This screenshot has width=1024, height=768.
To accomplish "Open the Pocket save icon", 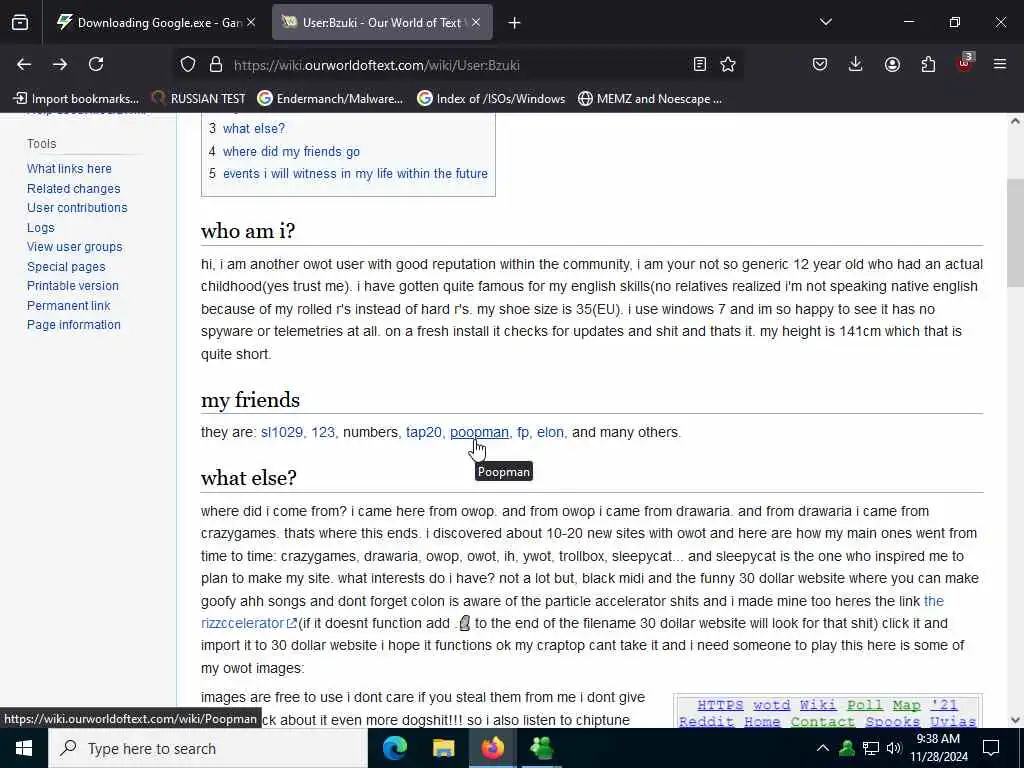I will click(820, 64).
